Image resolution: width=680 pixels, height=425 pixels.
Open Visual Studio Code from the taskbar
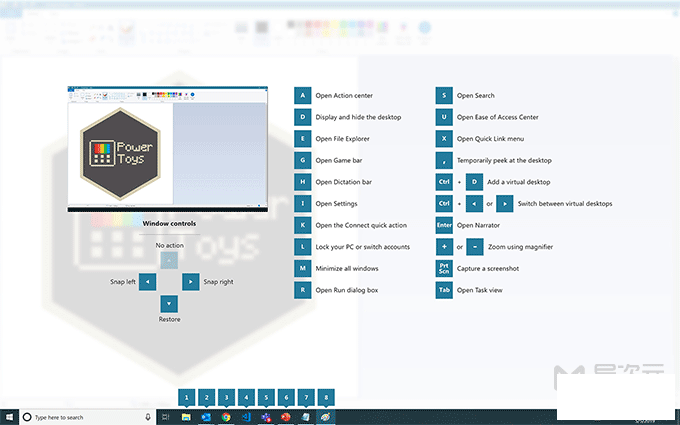pyautogui.click(x=246, y=417)
